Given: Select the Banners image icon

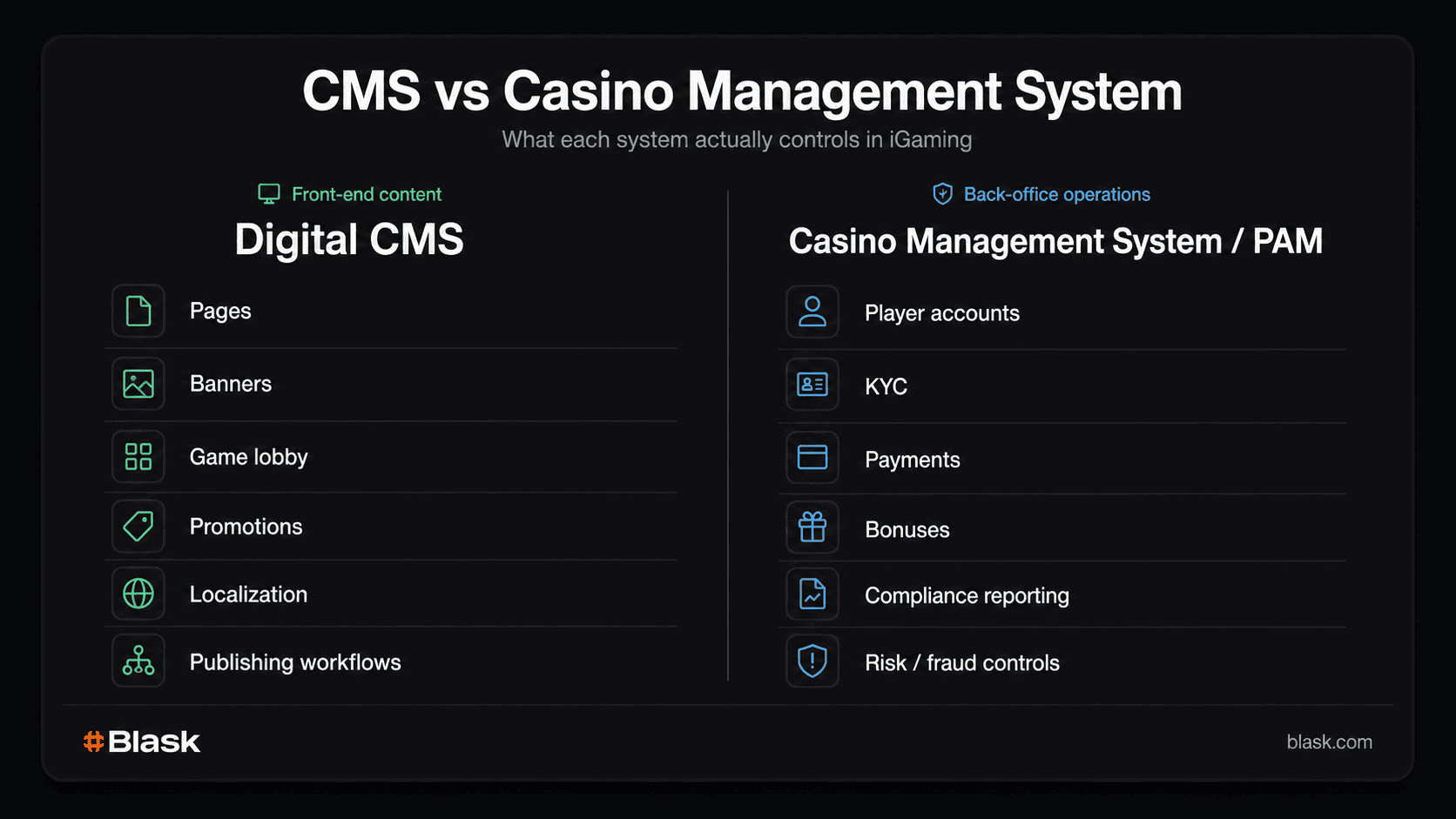Looking at the screenshot, I should [x=138, y=384].
